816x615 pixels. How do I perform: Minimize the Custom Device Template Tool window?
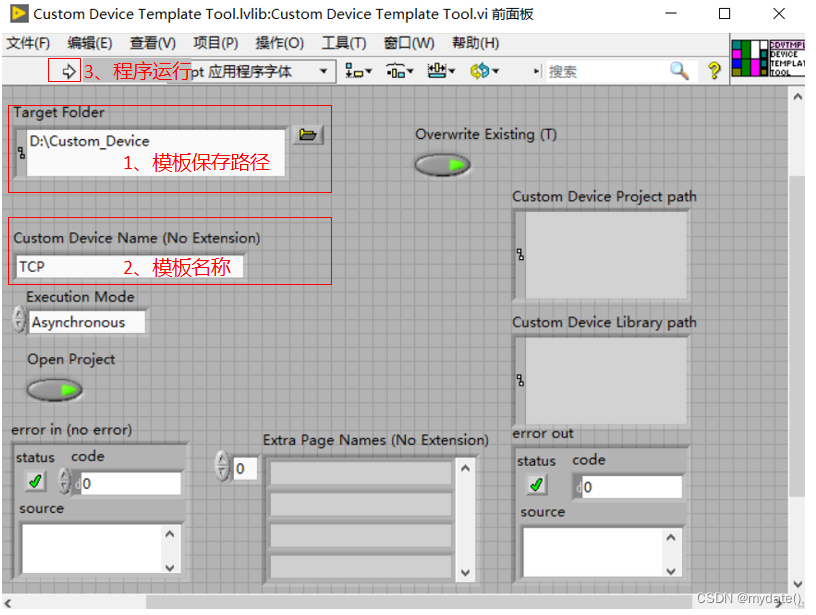tap(671, 13)
